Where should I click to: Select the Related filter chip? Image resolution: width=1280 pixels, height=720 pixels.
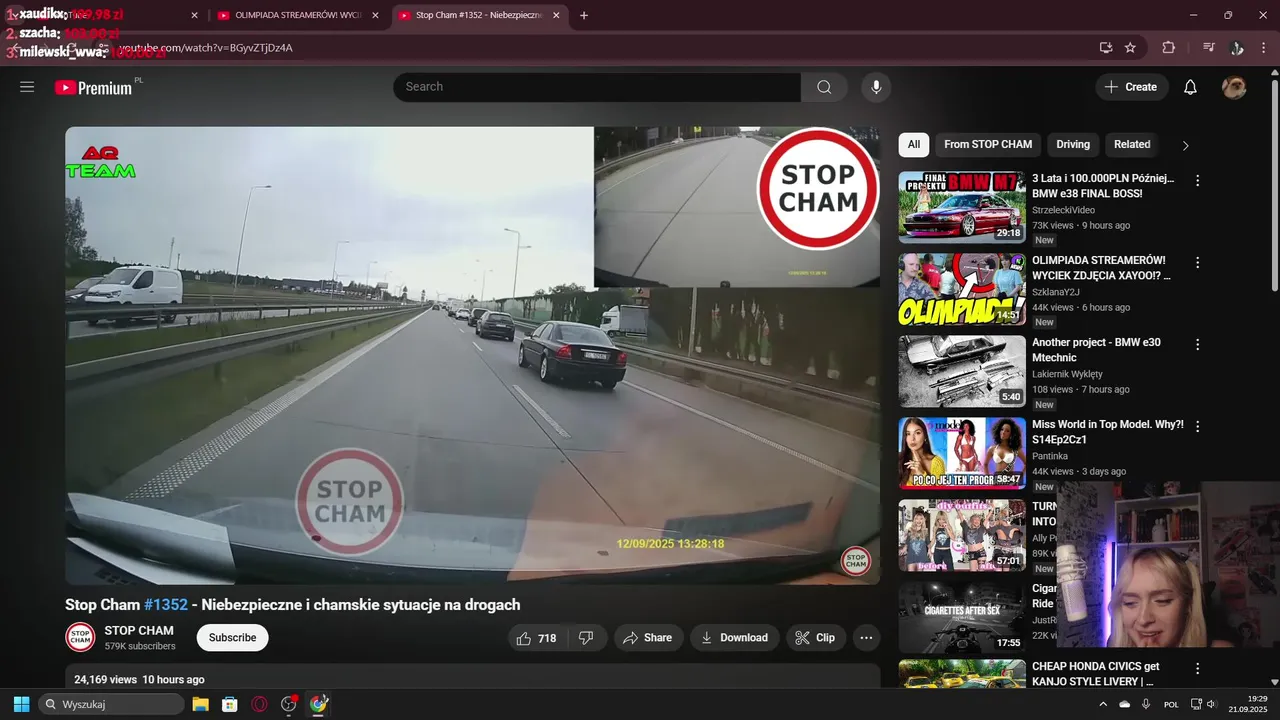1132,145
